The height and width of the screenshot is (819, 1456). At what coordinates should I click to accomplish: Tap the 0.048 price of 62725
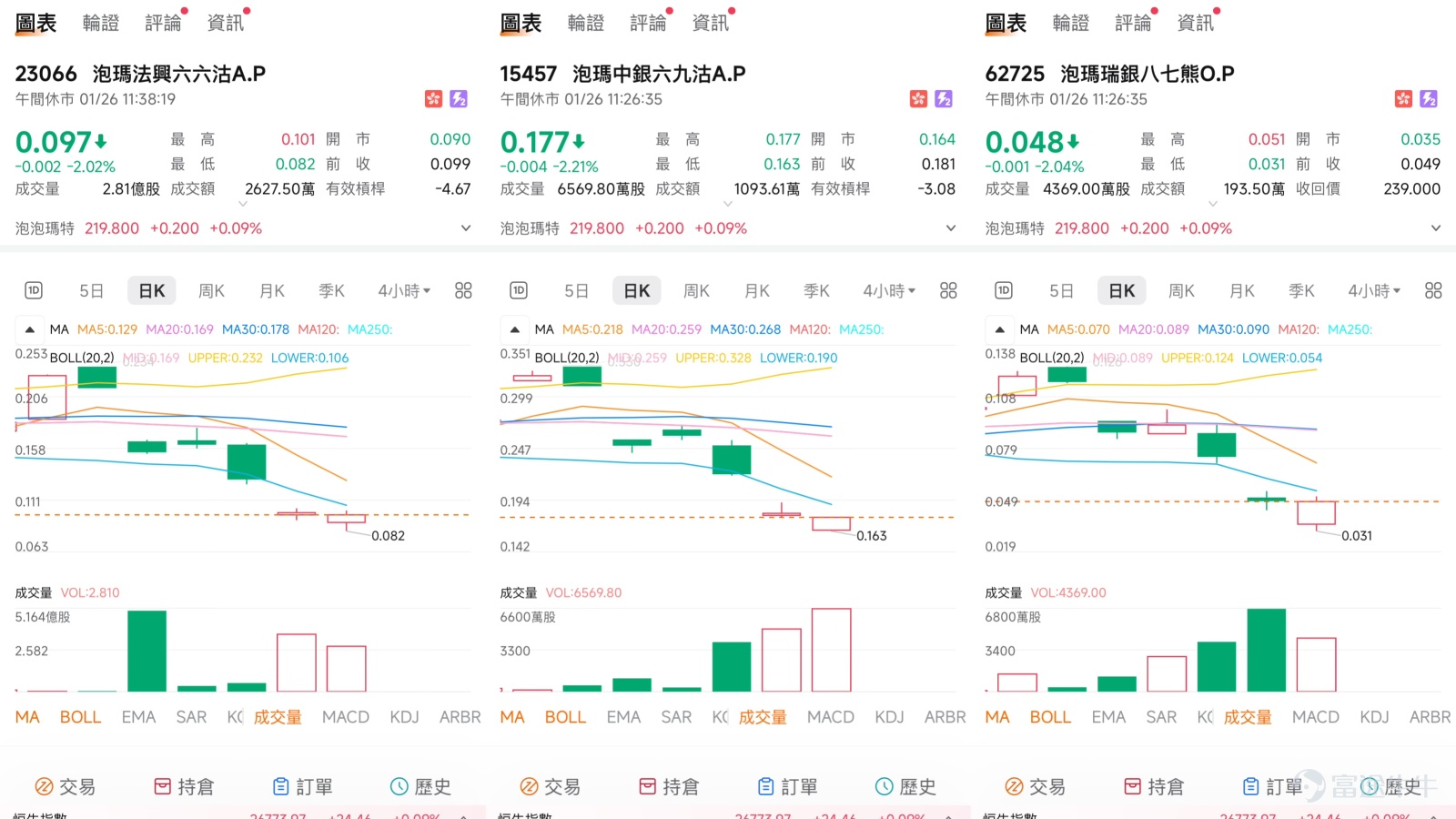pyautogui.click(x=1024, y=142)
